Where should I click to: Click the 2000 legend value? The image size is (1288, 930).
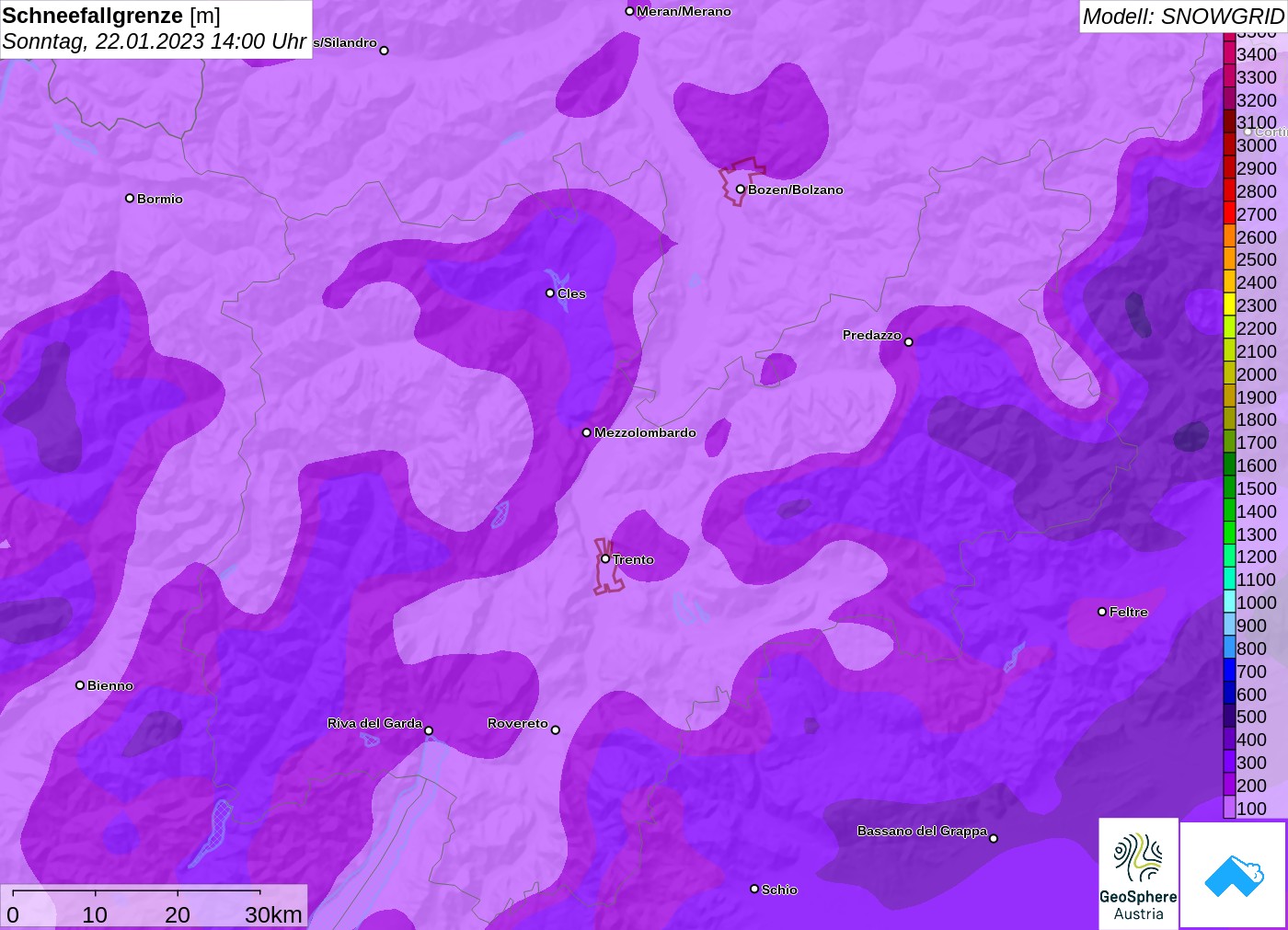point(1257,374)
